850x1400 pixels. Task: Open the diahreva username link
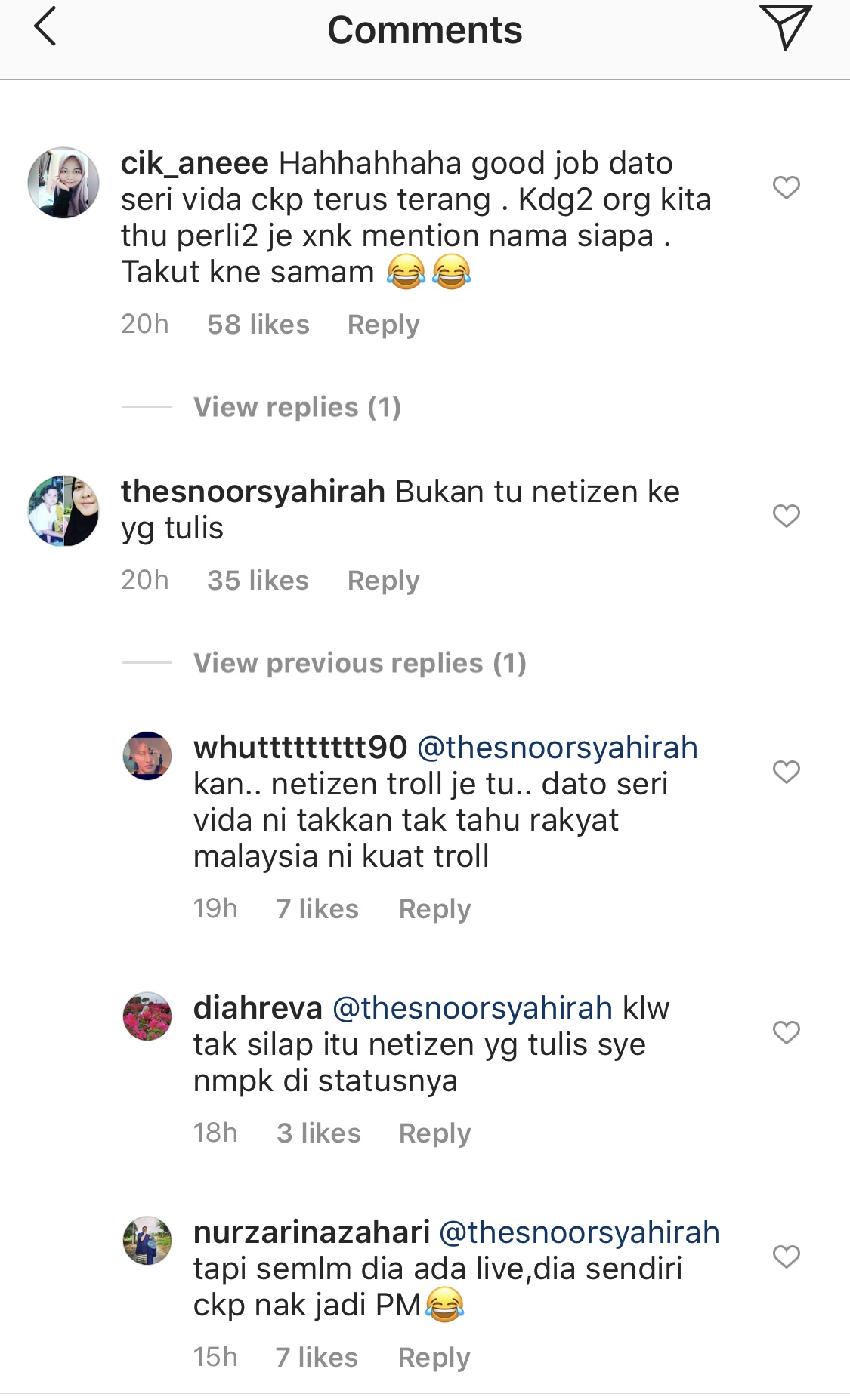[x=258, y=1008]
